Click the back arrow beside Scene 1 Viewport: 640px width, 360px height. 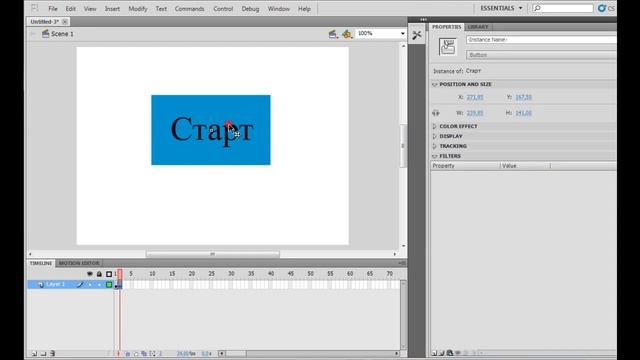coord(33,34)
